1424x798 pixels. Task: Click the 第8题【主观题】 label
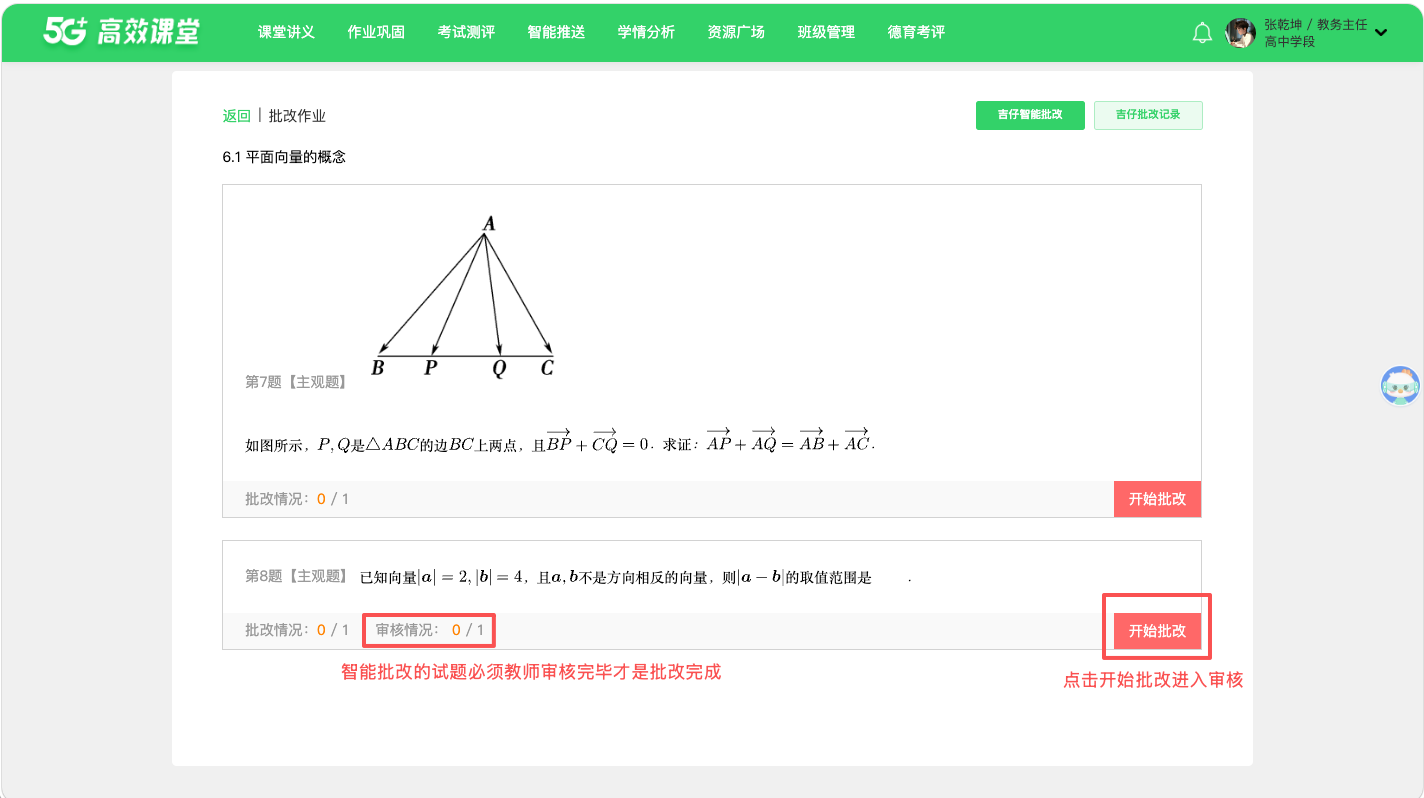(297, 576)
